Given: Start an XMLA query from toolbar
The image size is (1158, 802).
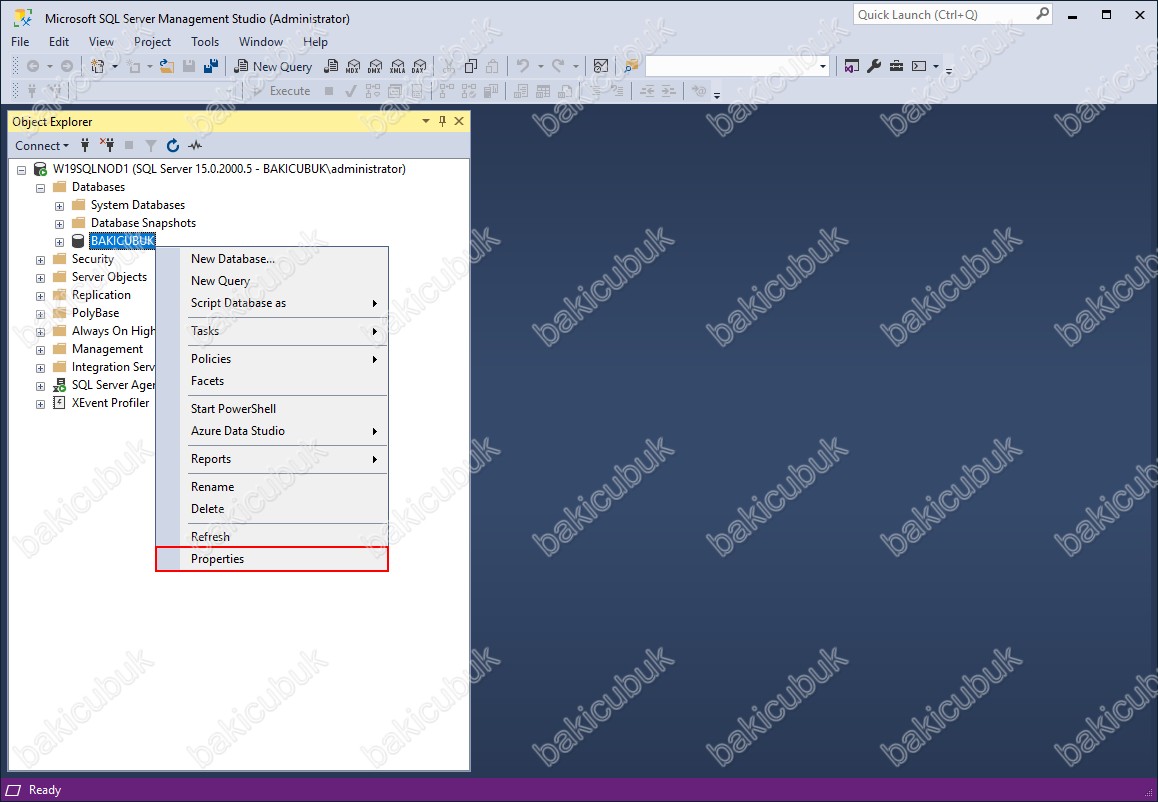Looking at the screenshot, I should (x=397, y=66).
